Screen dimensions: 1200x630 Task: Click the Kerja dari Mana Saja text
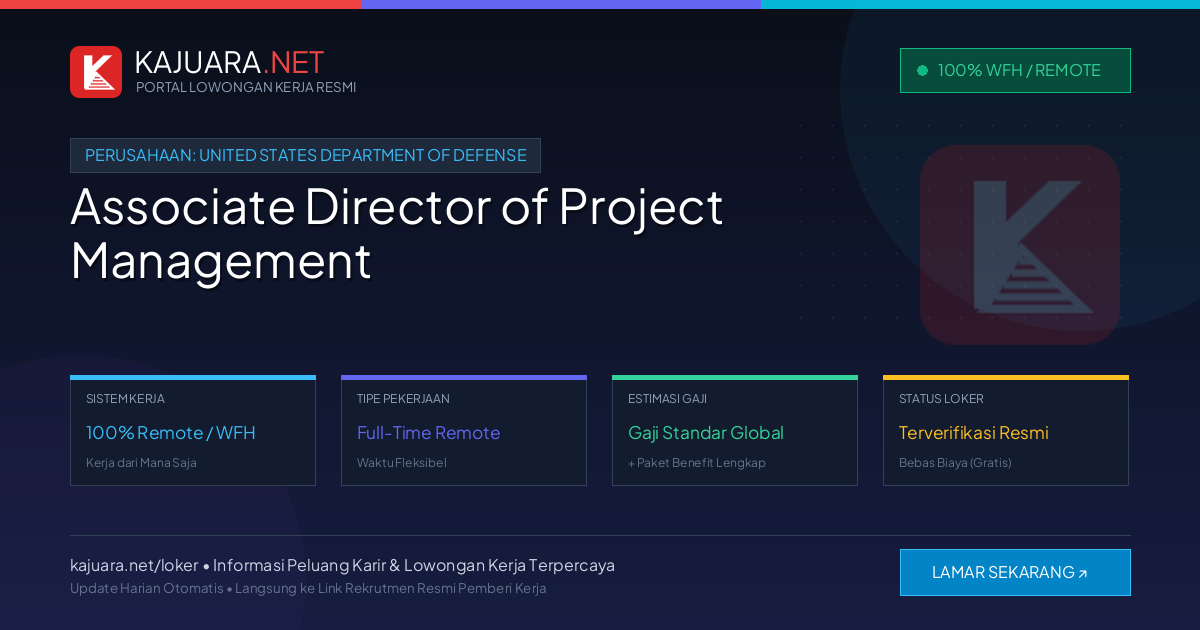coord(141,463)
